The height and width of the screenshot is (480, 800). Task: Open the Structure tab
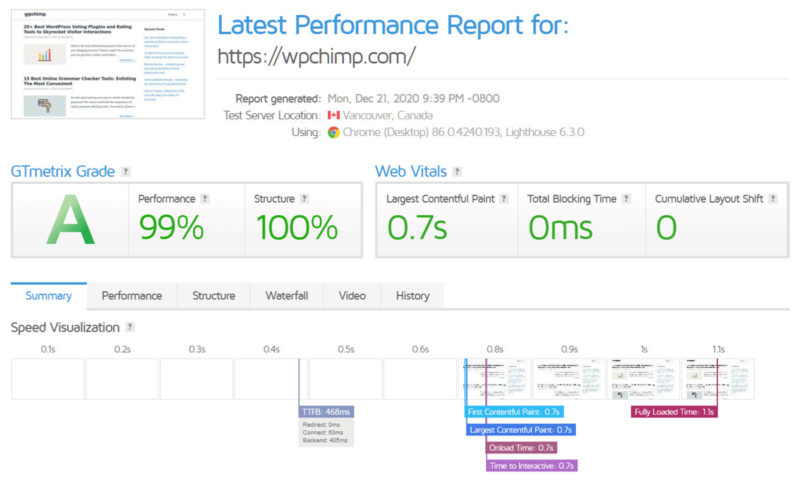[x=214, y=296]
